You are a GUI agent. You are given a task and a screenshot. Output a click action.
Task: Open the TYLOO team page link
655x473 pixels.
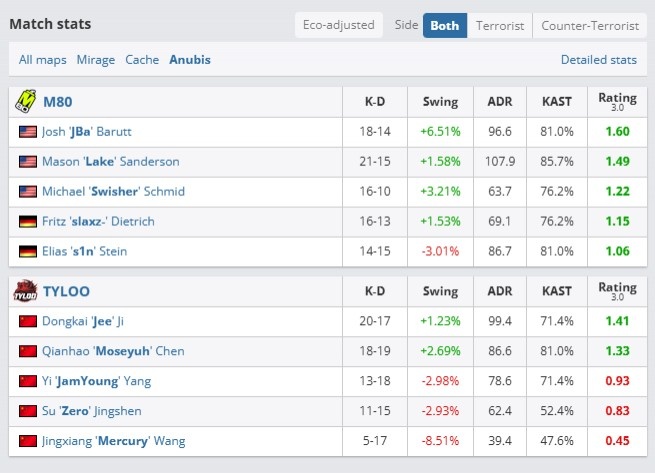(66, 291)
